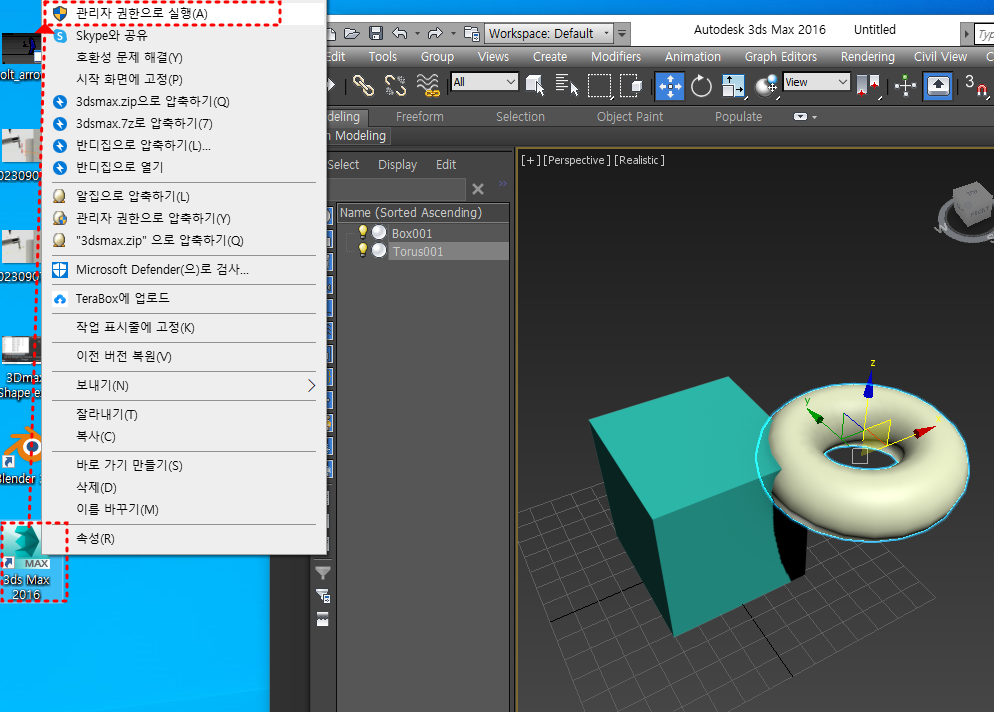
Task: Click the Redo arrow in the quick access toolbar
Action: click(435, 33)
